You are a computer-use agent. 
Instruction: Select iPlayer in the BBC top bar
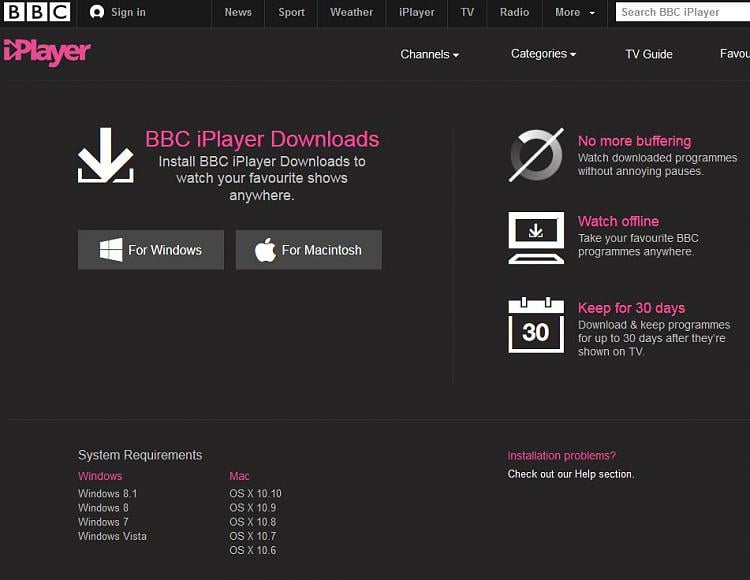coord(417,12)
